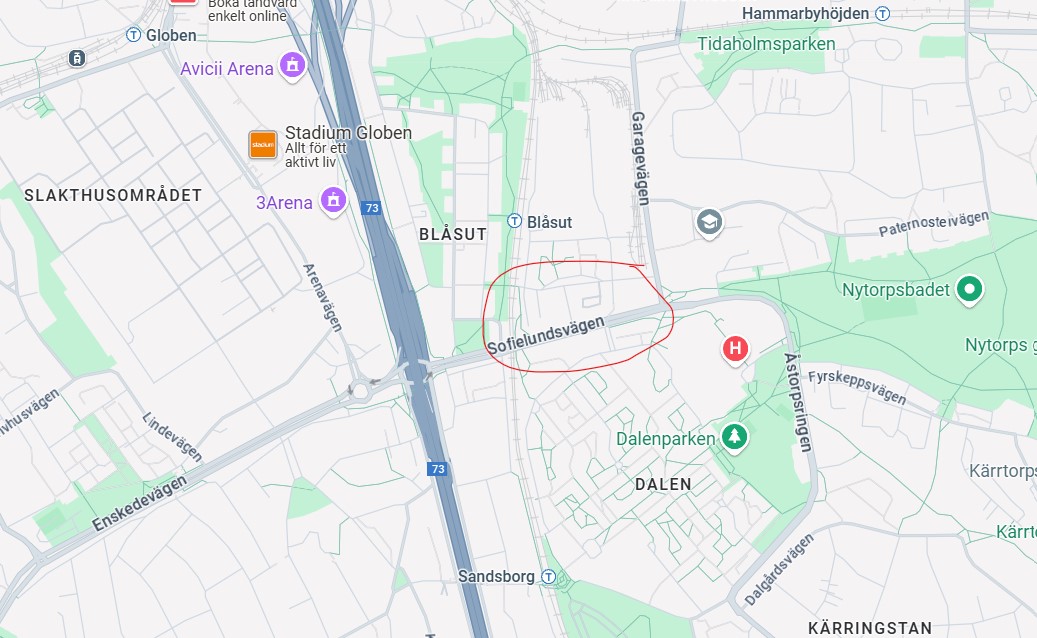Click the Nytorpsbadet green location pin
This screenshot has height=638, width=1037.
tap(970, 290)
